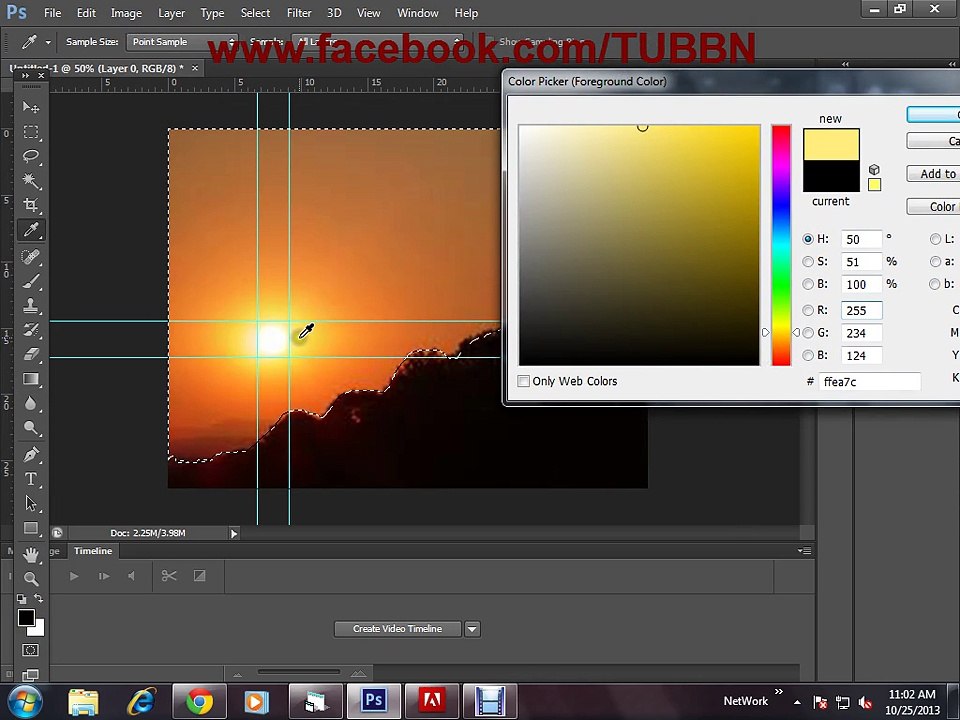This screenshot has width=960, height=720.
Task: Open the File menu
Action: [53, 13]
